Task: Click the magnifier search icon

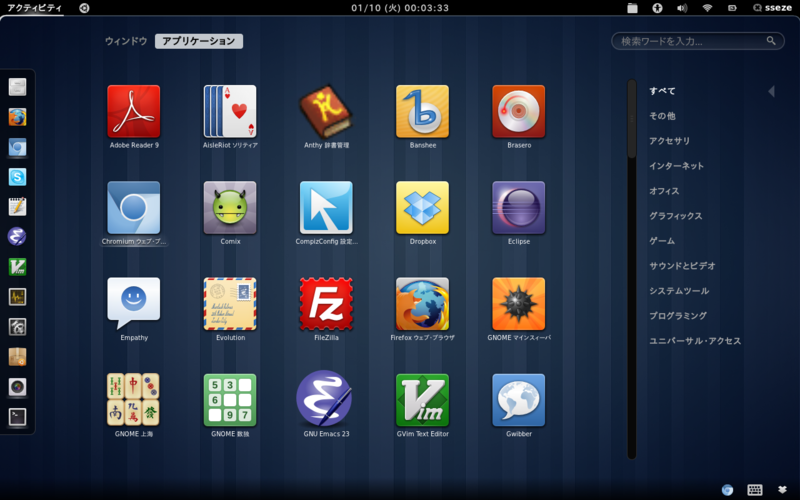Action: pyautogui.click(x=771, y=41)
